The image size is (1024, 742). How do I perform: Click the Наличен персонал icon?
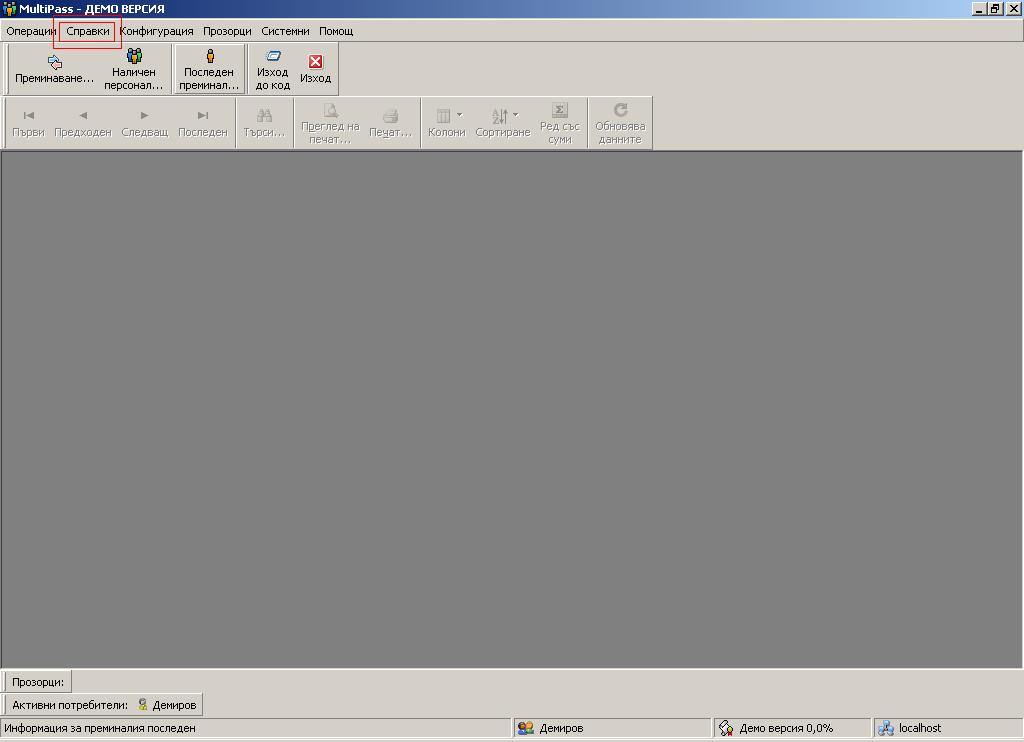[134, 57]
